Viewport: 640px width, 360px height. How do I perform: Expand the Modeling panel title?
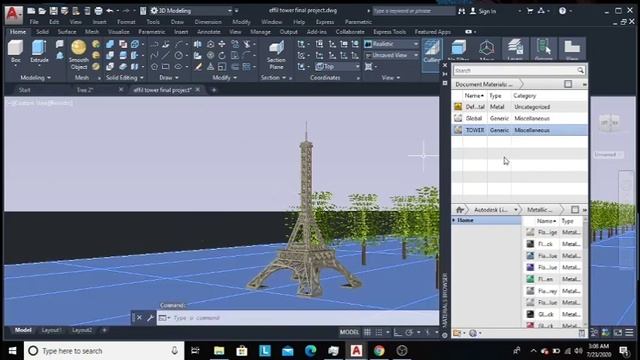click(36, 78)
